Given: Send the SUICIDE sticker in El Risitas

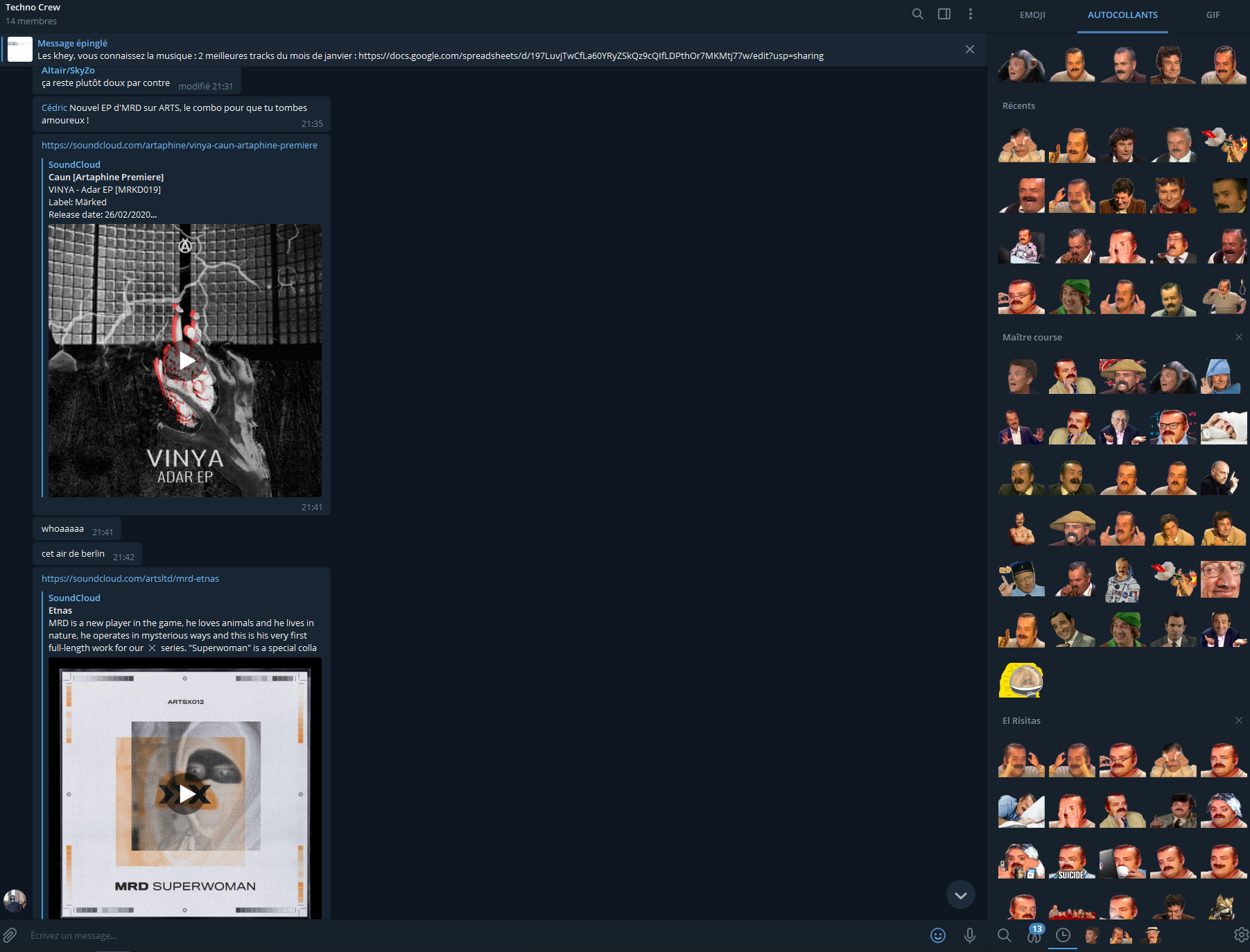Looking at the screenshot, I should [x=1072, y=861].
